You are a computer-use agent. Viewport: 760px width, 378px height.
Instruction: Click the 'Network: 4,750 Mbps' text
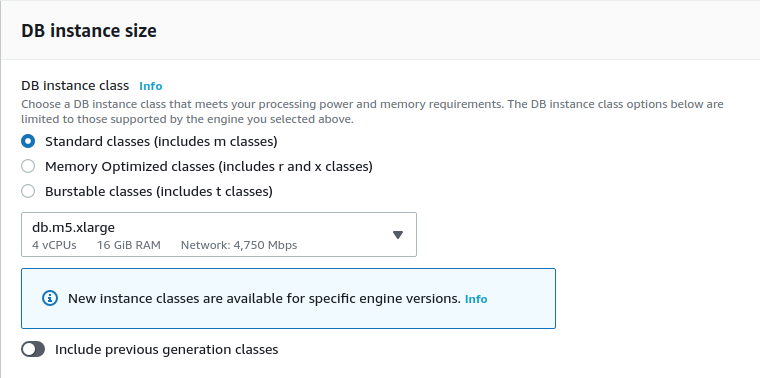239,245
